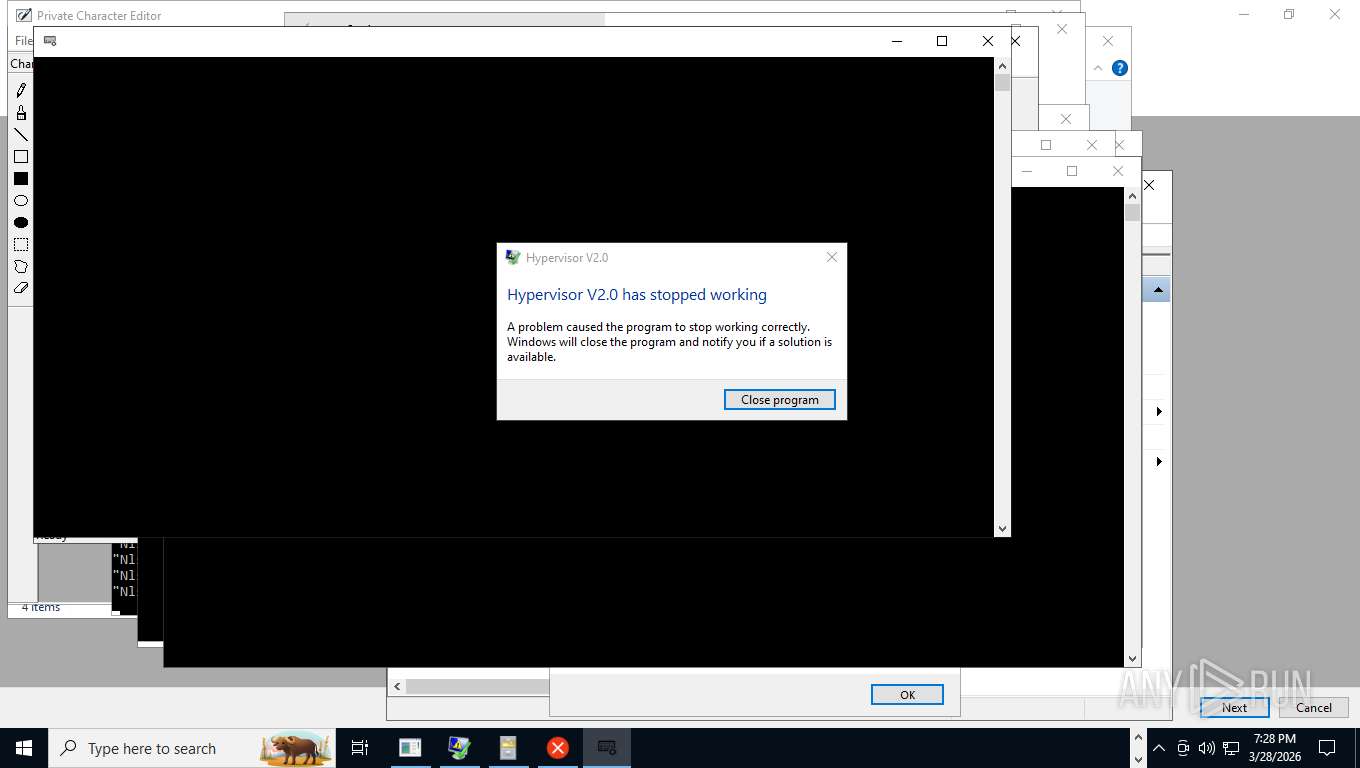Open the File menu in Private Character Editor

point(23,41)
